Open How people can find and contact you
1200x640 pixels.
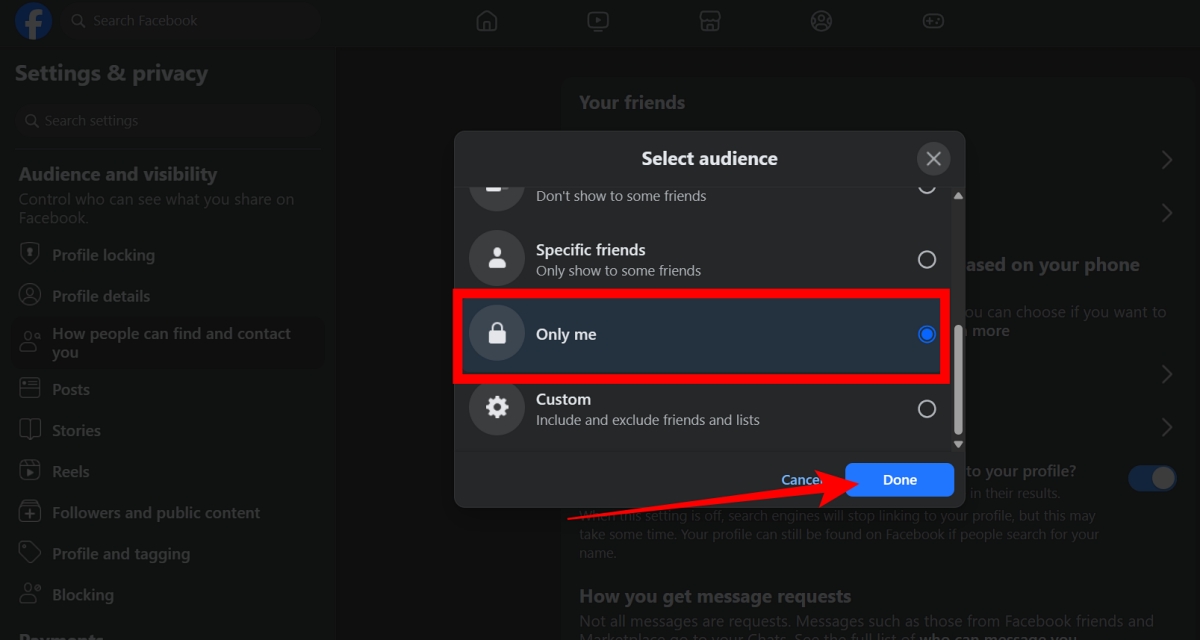[167, 343]
